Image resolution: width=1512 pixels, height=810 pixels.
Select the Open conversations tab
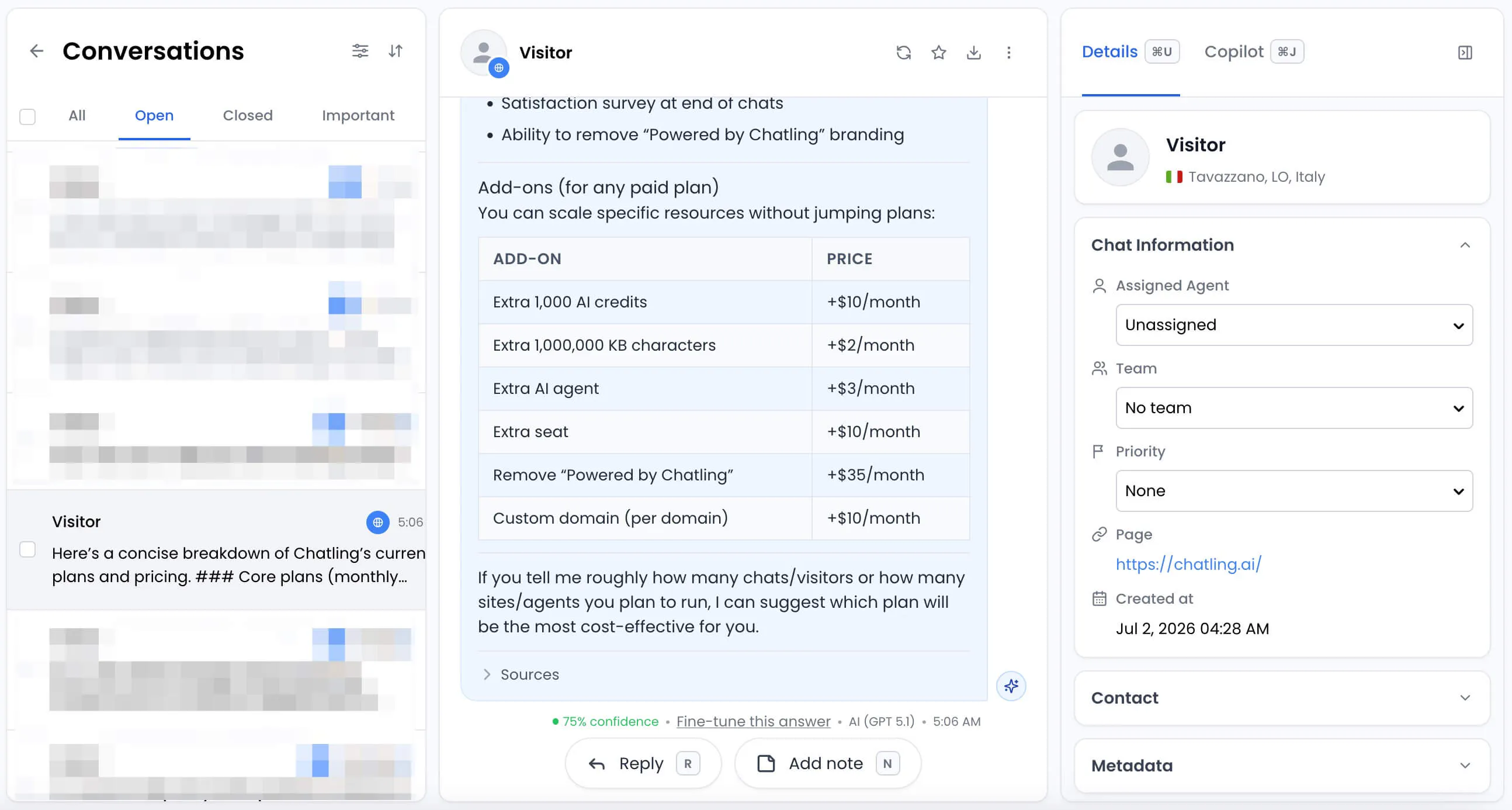[154, 116]
